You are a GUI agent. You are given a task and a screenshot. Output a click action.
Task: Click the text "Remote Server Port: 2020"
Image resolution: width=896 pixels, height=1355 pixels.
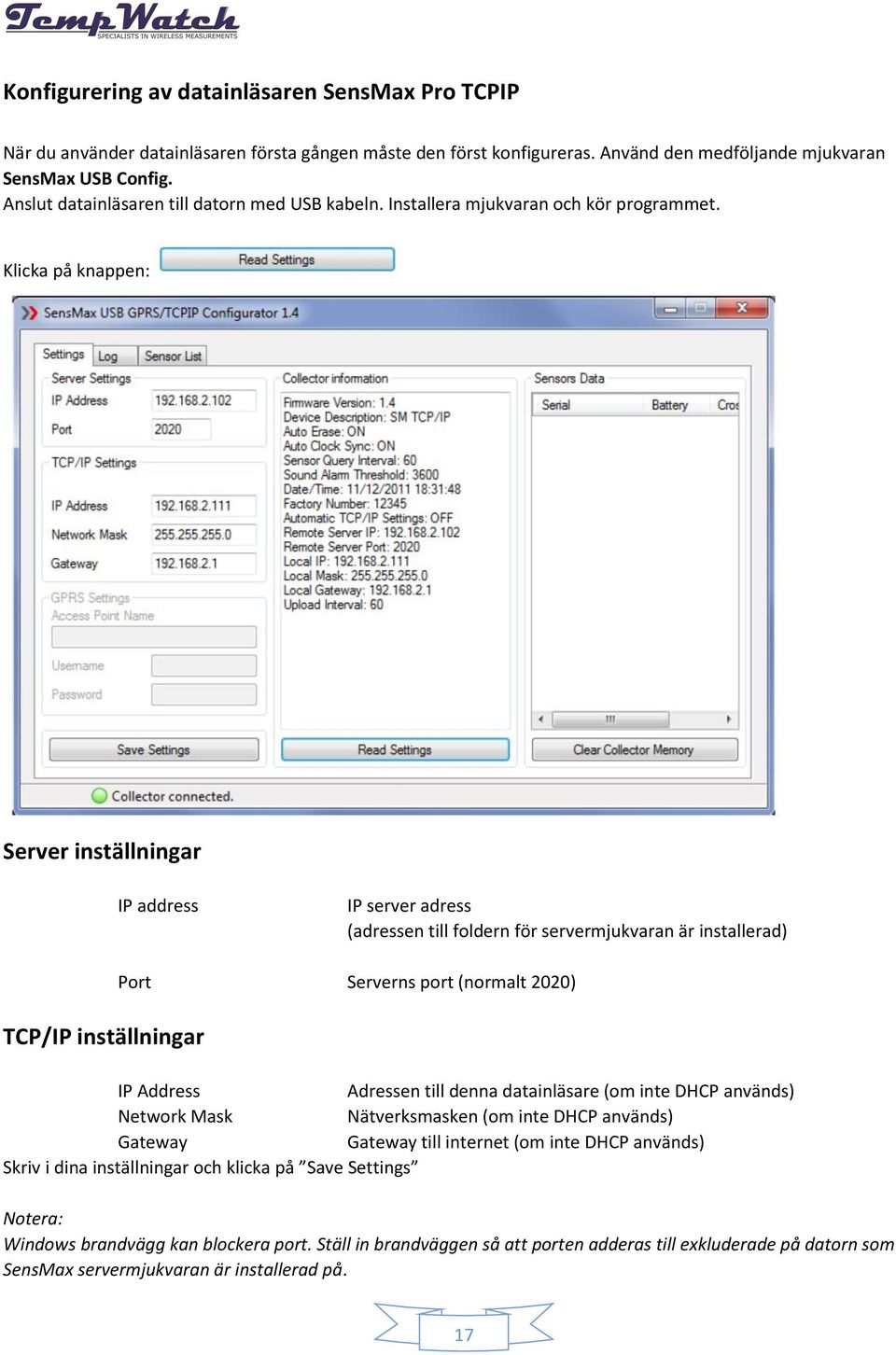(352, 547)
